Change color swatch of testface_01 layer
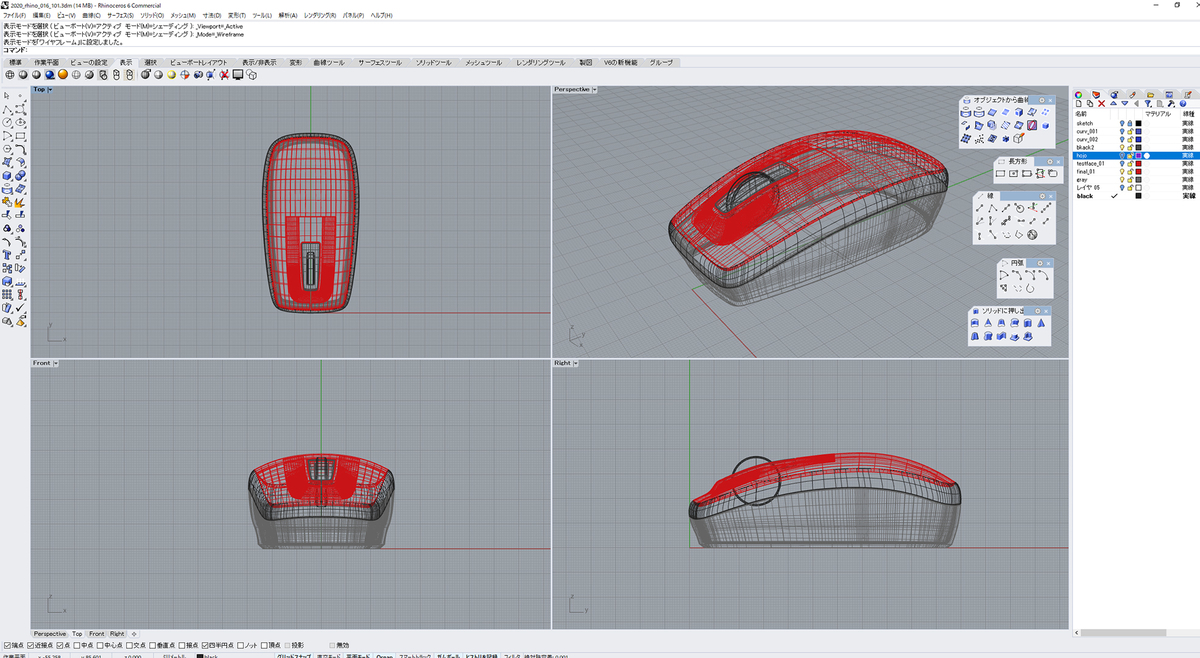The width and height of the screenshot is (1200, 658). point(1138,163)
